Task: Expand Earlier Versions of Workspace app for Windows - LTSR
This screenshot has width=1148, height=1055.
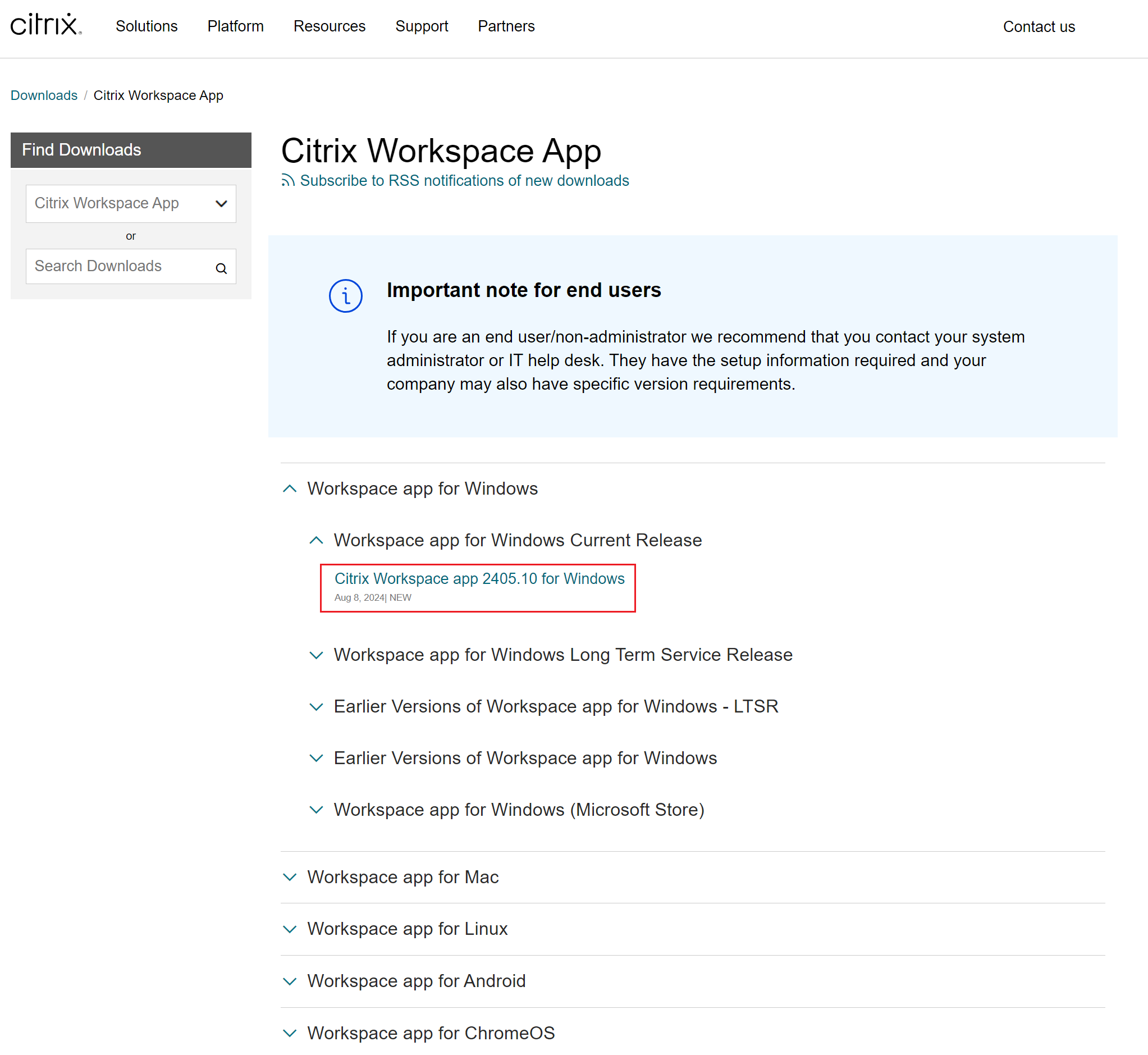Action: pos(316,707)
